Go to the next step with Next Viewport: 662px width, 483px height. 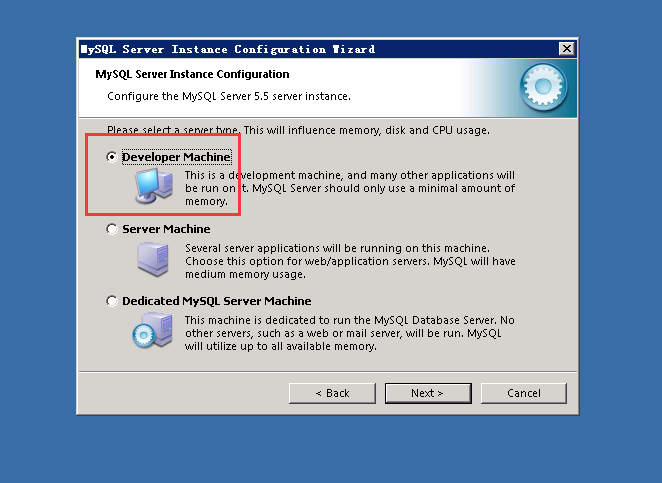pyautogui.click(x=427, y=393)
